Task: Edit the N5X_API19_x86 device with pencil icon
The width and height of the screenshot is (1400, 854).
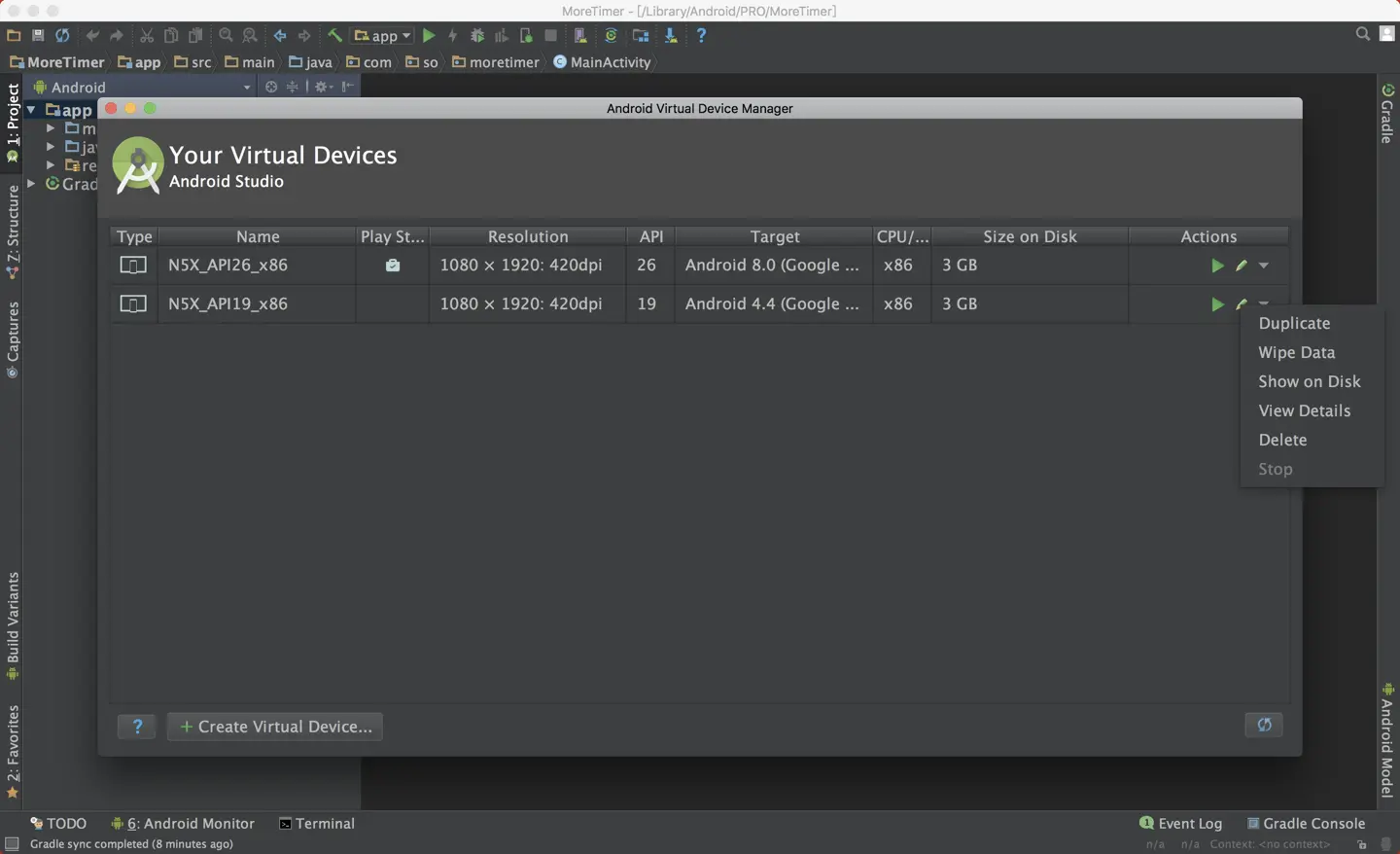Action: point(1242,304)
